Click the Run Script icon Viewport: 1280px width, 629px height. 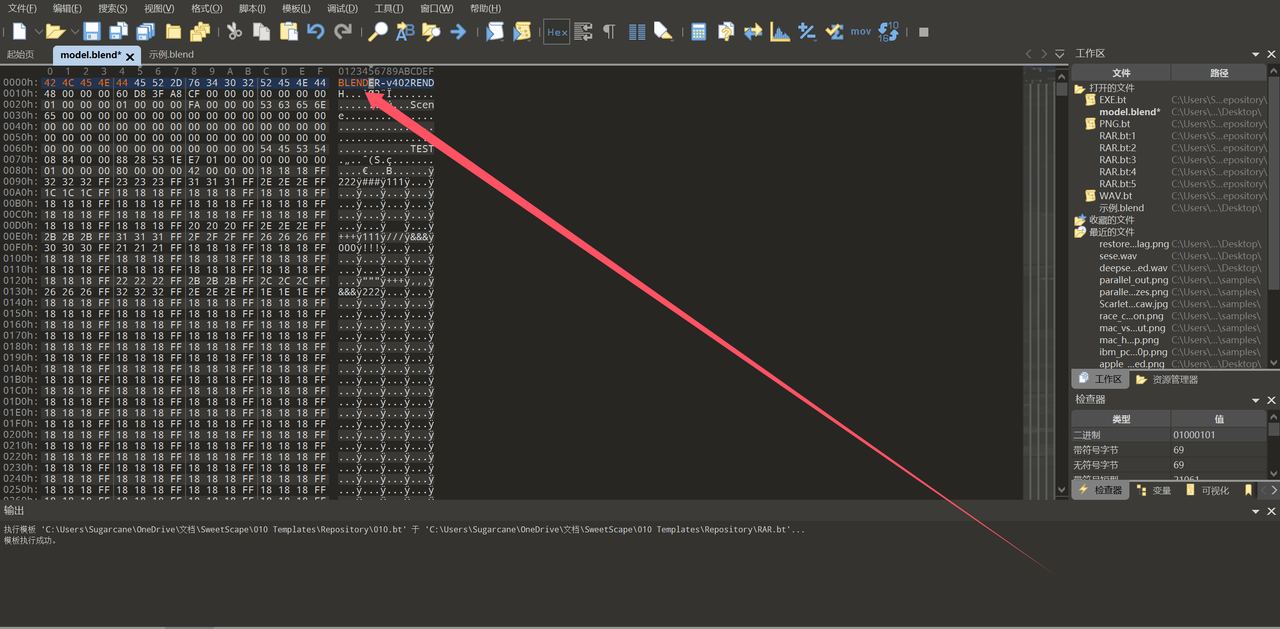[x=495, y=32]
